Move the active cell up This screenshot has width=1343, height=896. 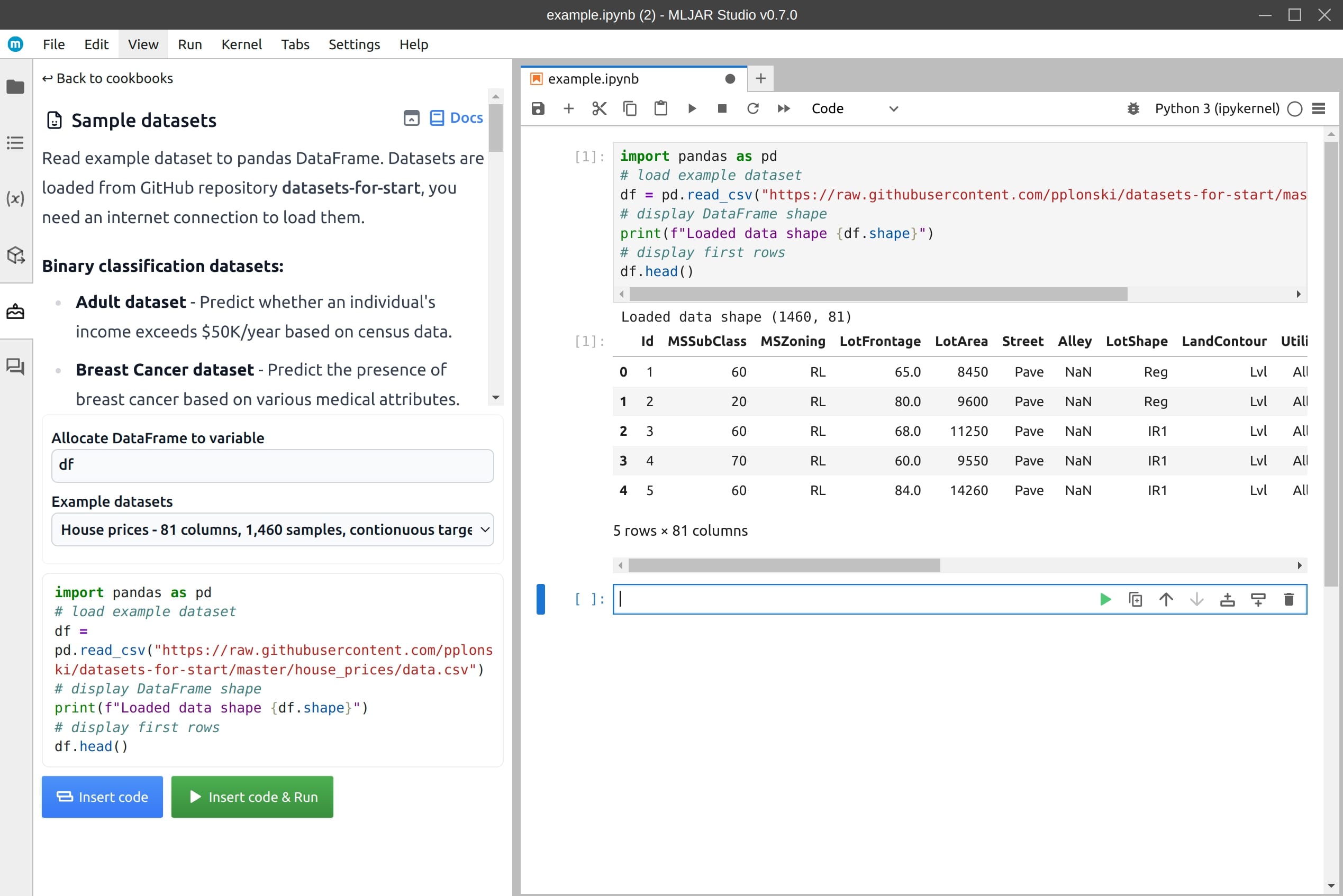pos(1166,599)
